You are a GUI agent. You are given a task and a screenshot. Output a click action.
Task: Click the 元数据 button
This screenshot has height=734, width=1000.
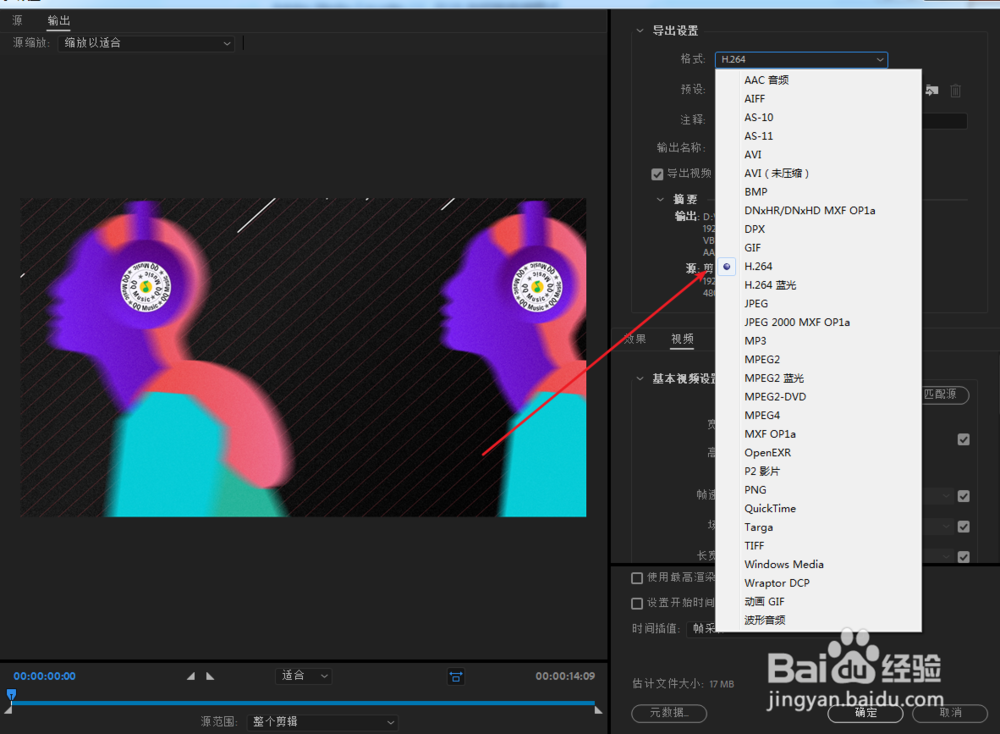pos(669,713)
